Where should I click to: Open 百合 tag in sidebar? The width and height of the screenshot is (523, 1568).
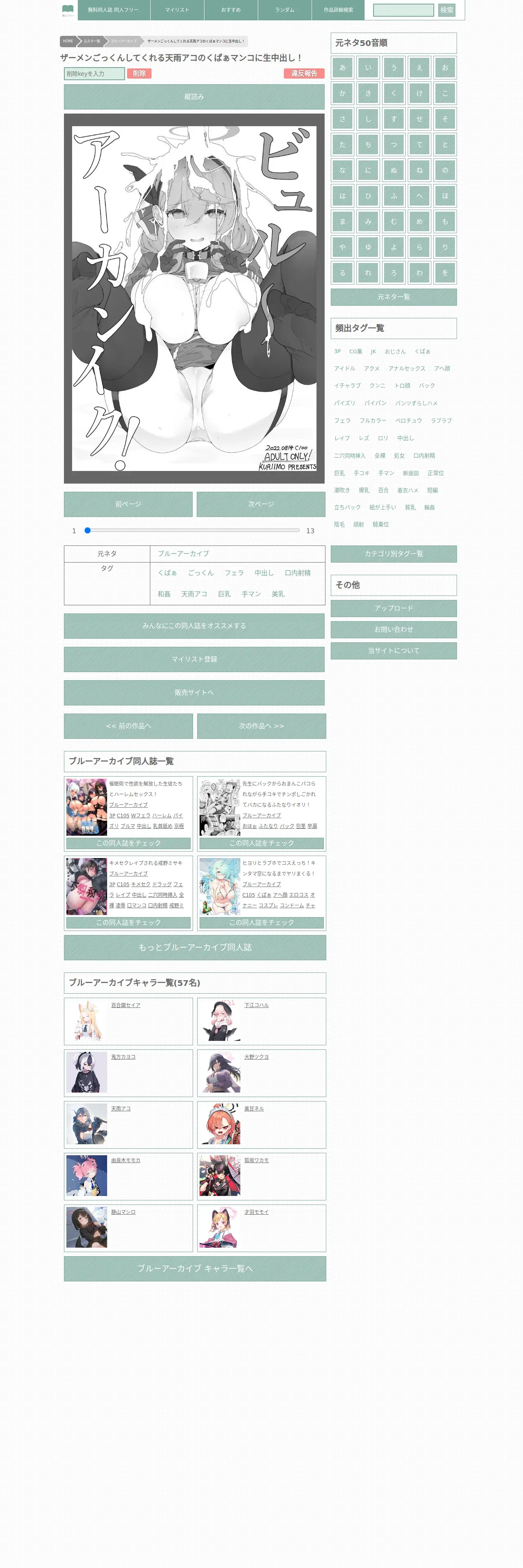pyautogui.click(x=383, y=490)
